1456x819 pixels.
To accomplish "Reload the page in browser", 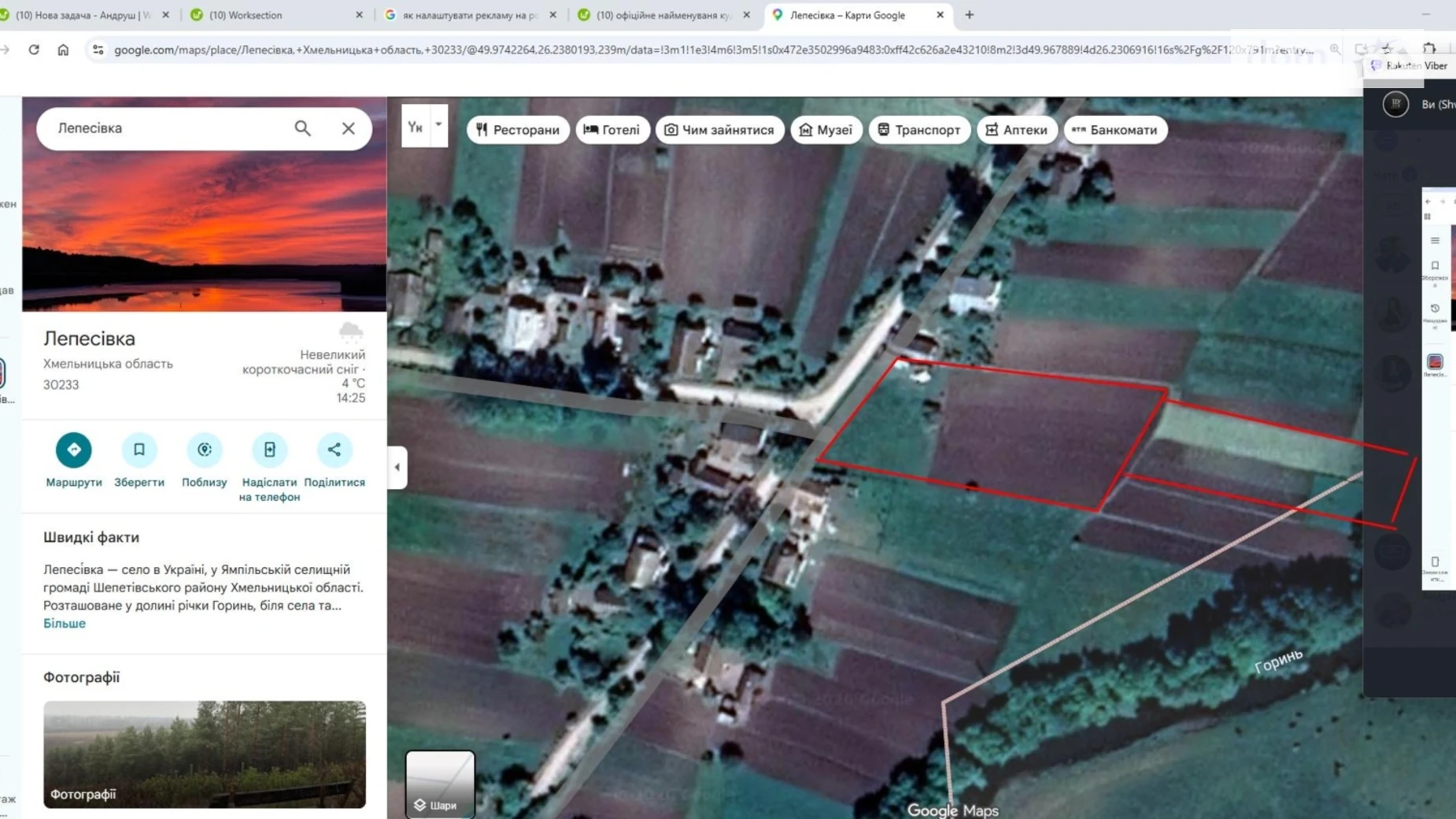I will [x=34, y=50].
